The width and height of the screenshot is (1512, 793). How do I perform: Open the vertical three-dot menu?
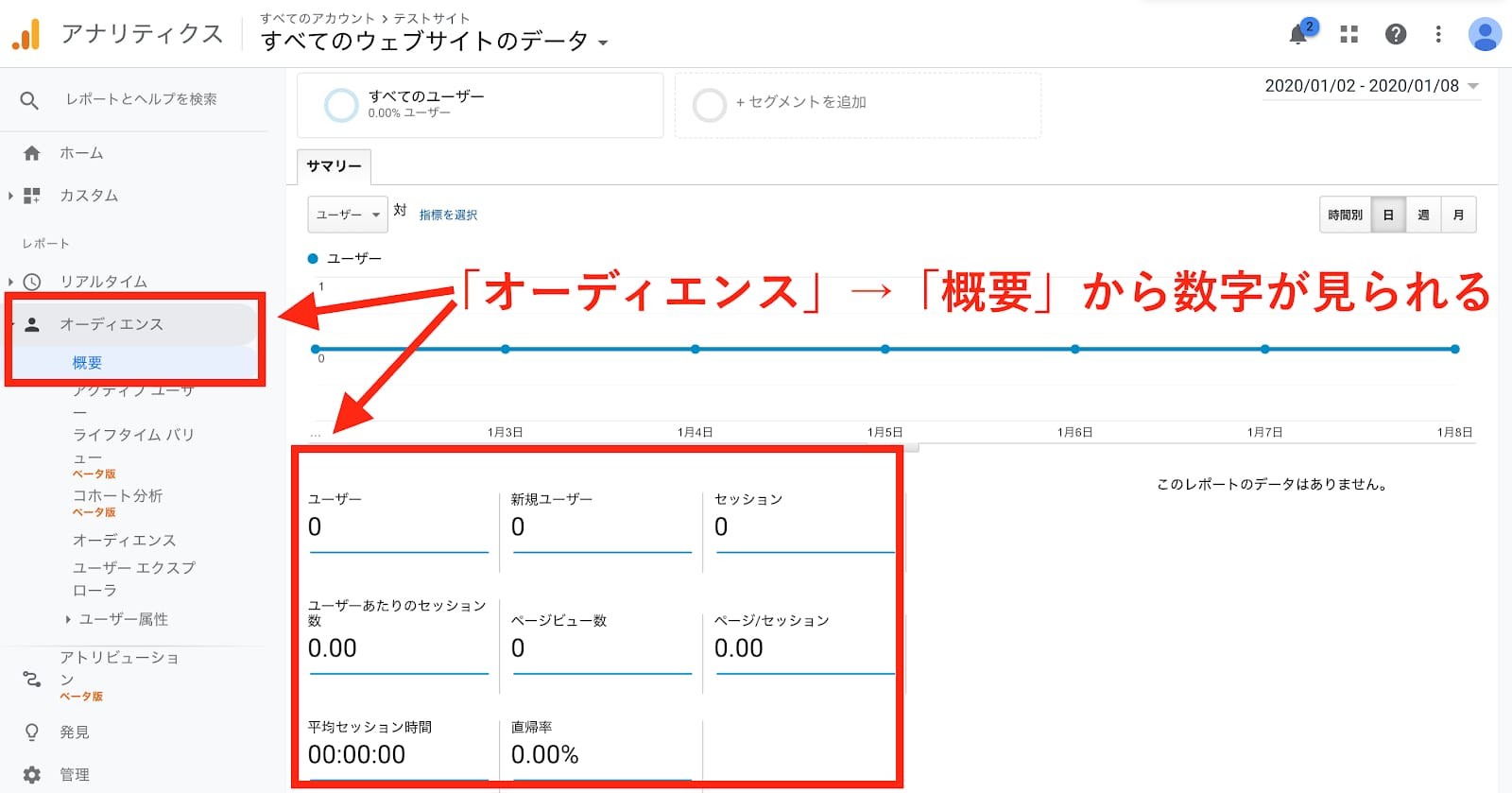pos(1438,34)
